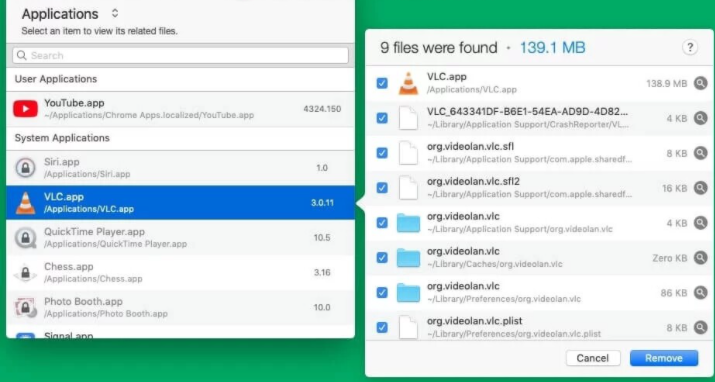Click the Application Support org.videolan.vlc folder icon
Viewport: 715px width, 382px height.
(408, 223)
